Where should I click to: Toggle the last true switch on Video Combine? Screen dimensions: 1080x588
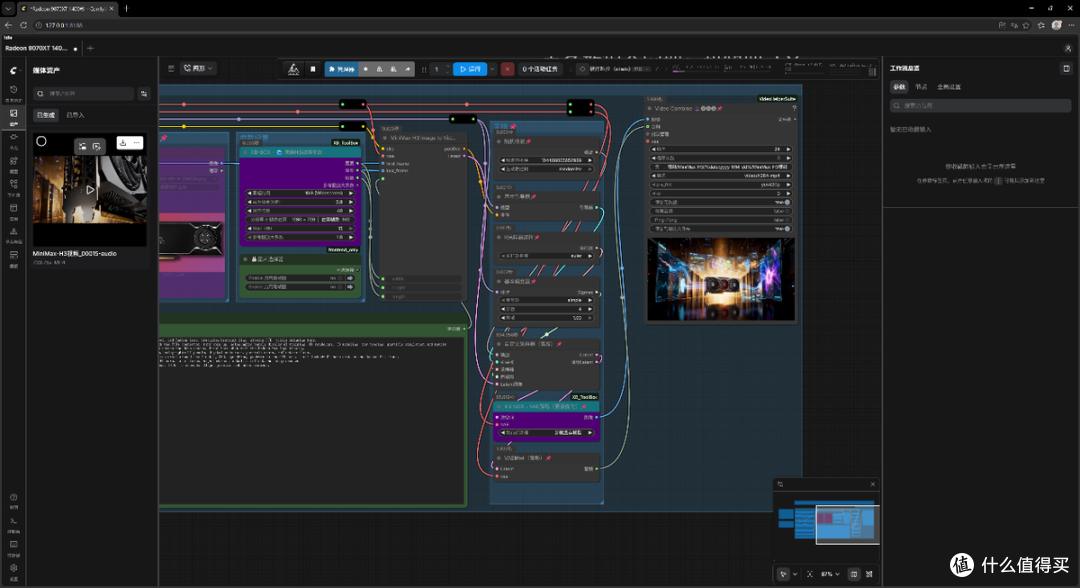[x=787, y=229]
